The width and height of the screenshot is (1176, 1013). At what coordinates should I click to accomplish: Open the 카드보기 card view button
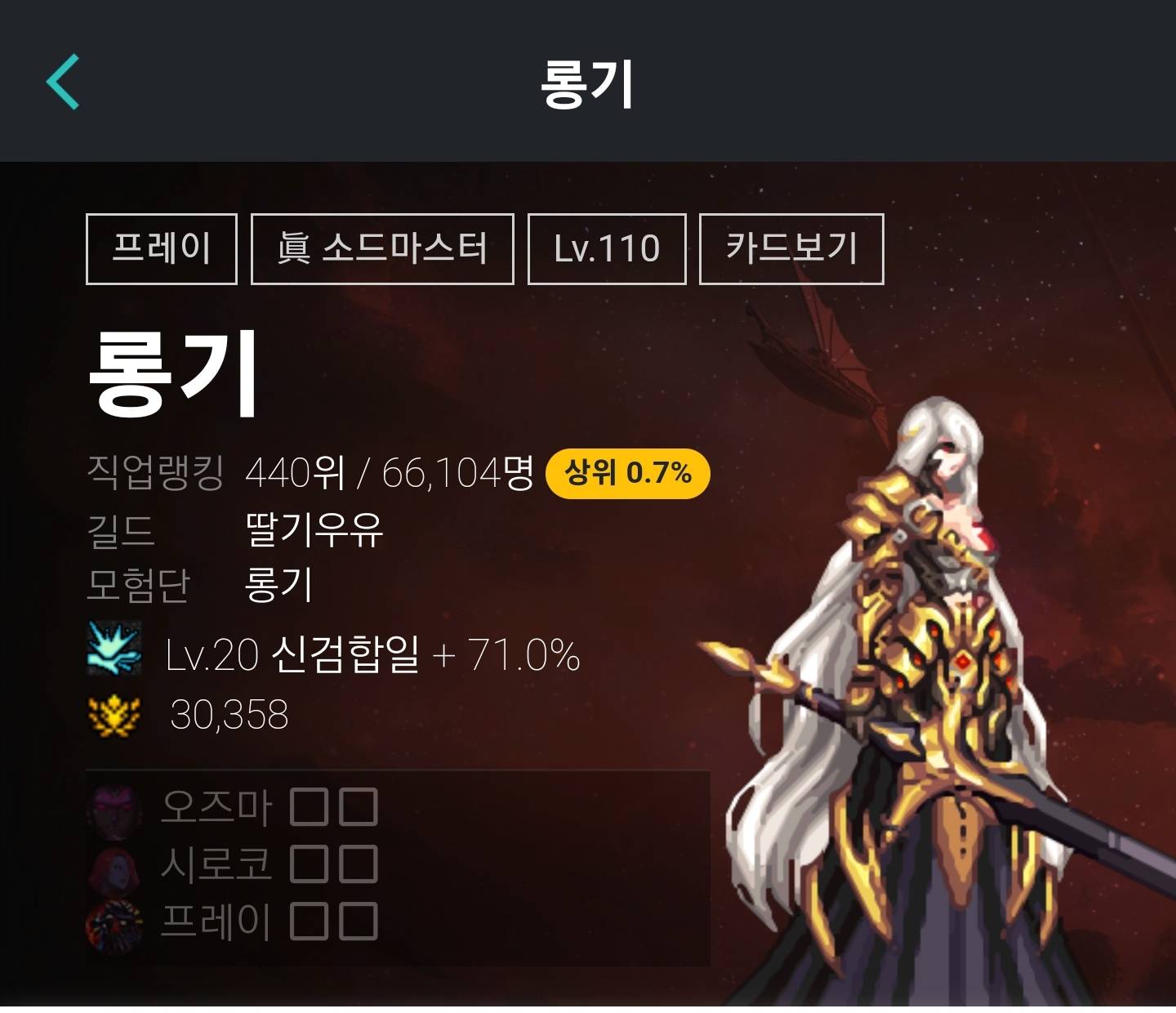click(x=791, y=249)
